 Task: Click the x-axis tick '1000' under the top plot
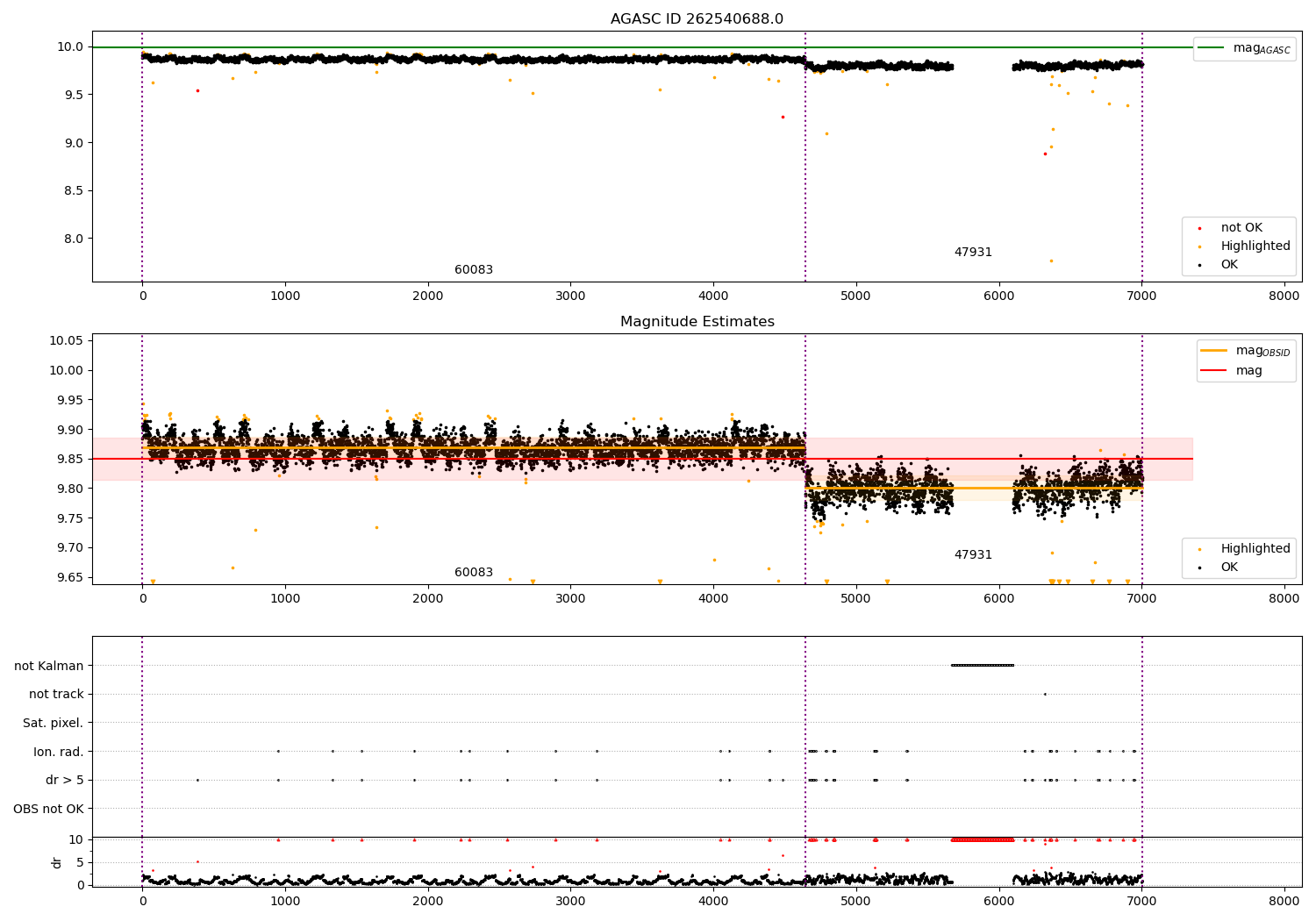pyautogui.click(x=285, y=296)
